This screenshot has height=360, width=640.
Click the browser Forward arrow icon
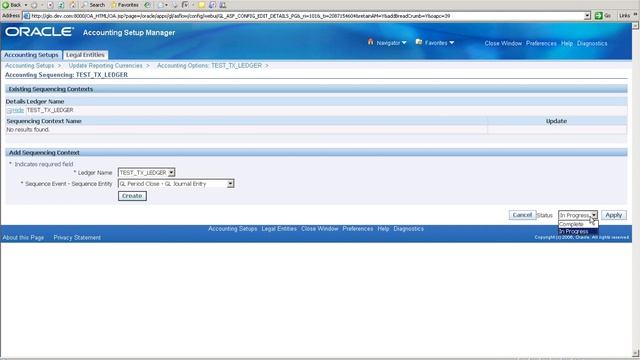coord(34,5)
